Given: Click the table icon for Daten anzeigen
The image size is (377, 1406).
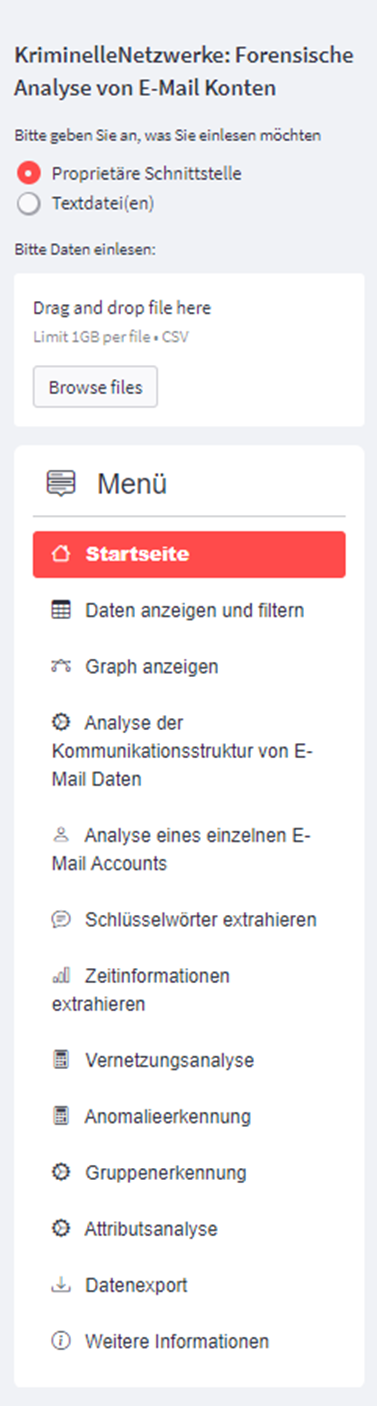Looking at the screenshot, I should (x=60, y=610).
